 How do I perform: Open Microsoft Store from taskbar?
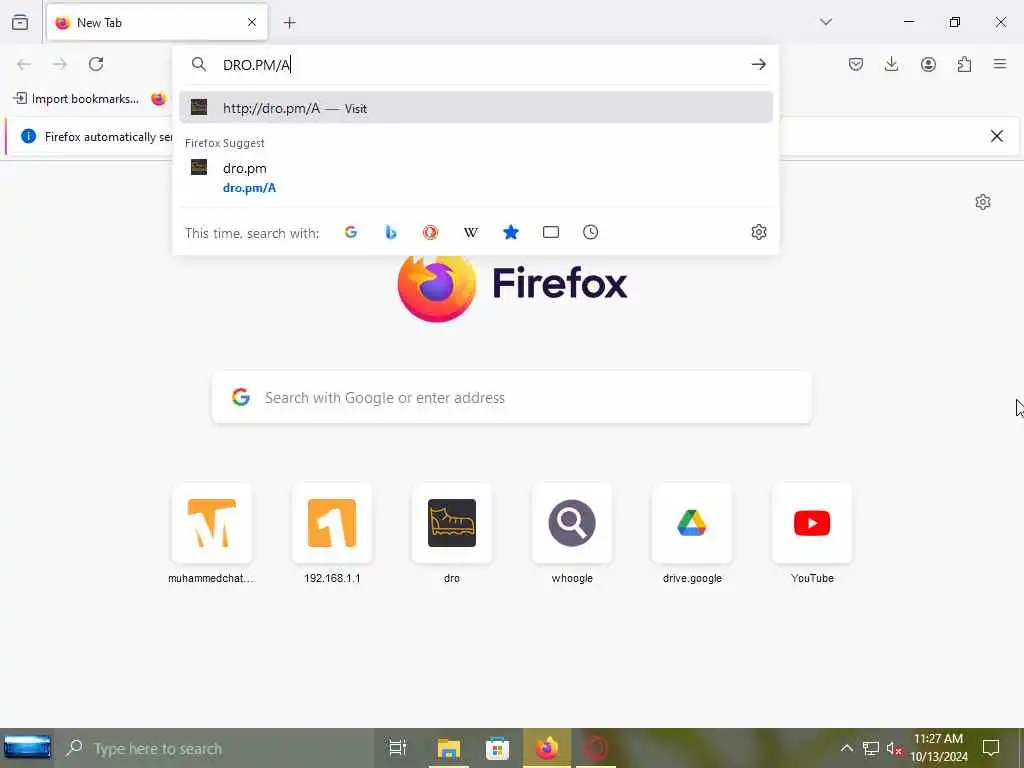(497, 748)
